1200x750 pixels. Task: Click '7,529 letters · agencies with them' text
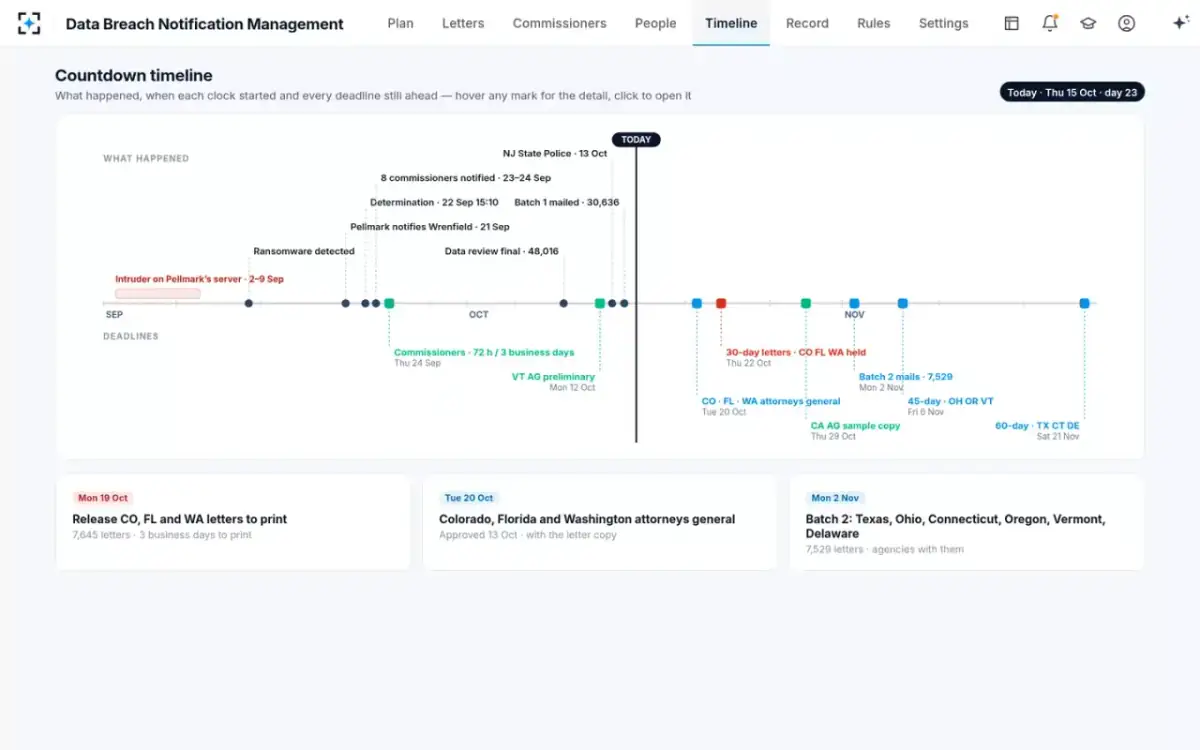(885, 550)
